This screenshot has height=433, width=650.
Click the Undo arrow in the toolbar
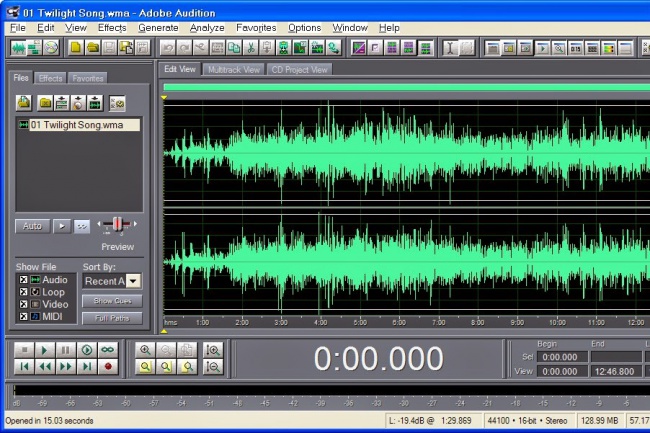tap(168, 48)
